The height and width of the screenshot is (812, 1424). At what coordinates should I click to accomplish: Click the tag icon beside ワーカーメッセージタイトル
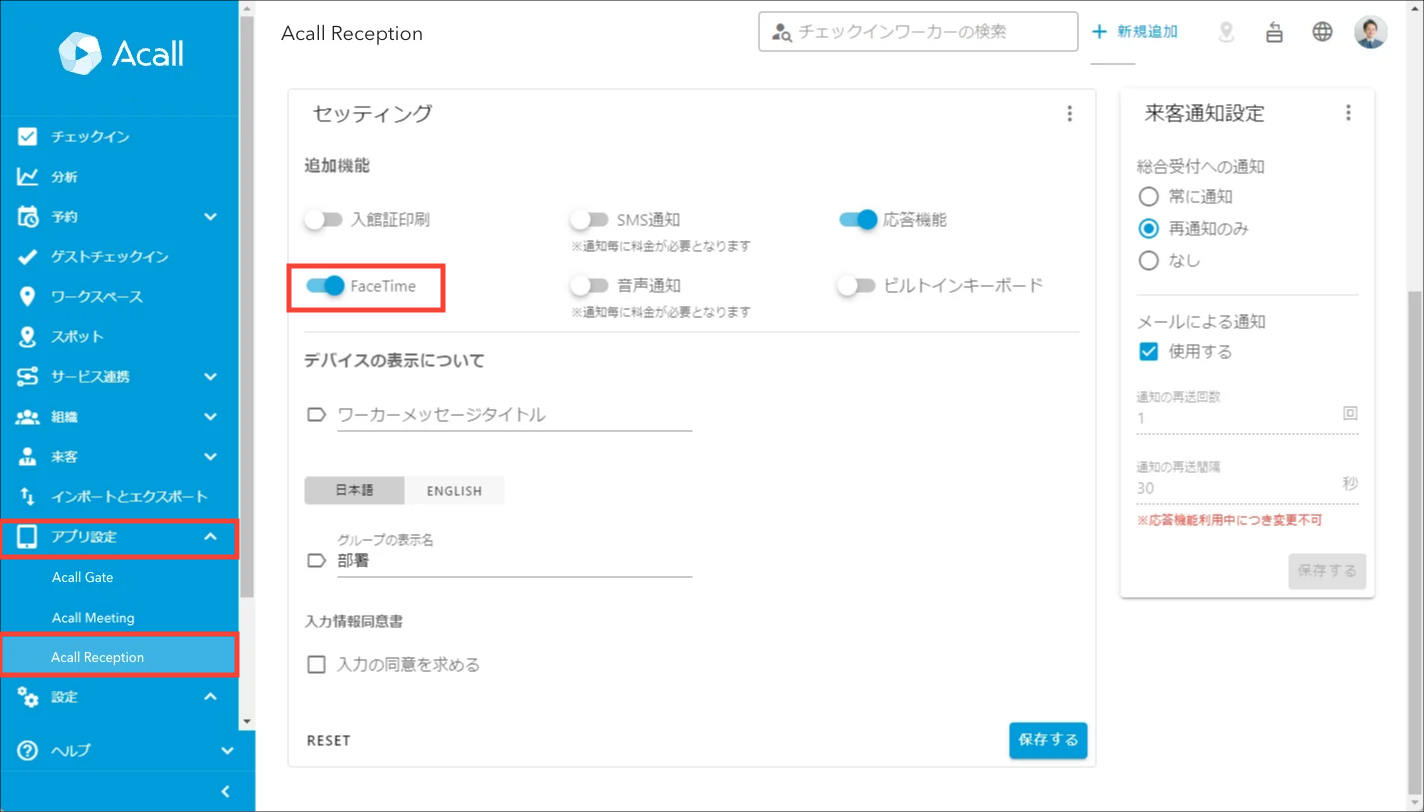pos(317,414)
